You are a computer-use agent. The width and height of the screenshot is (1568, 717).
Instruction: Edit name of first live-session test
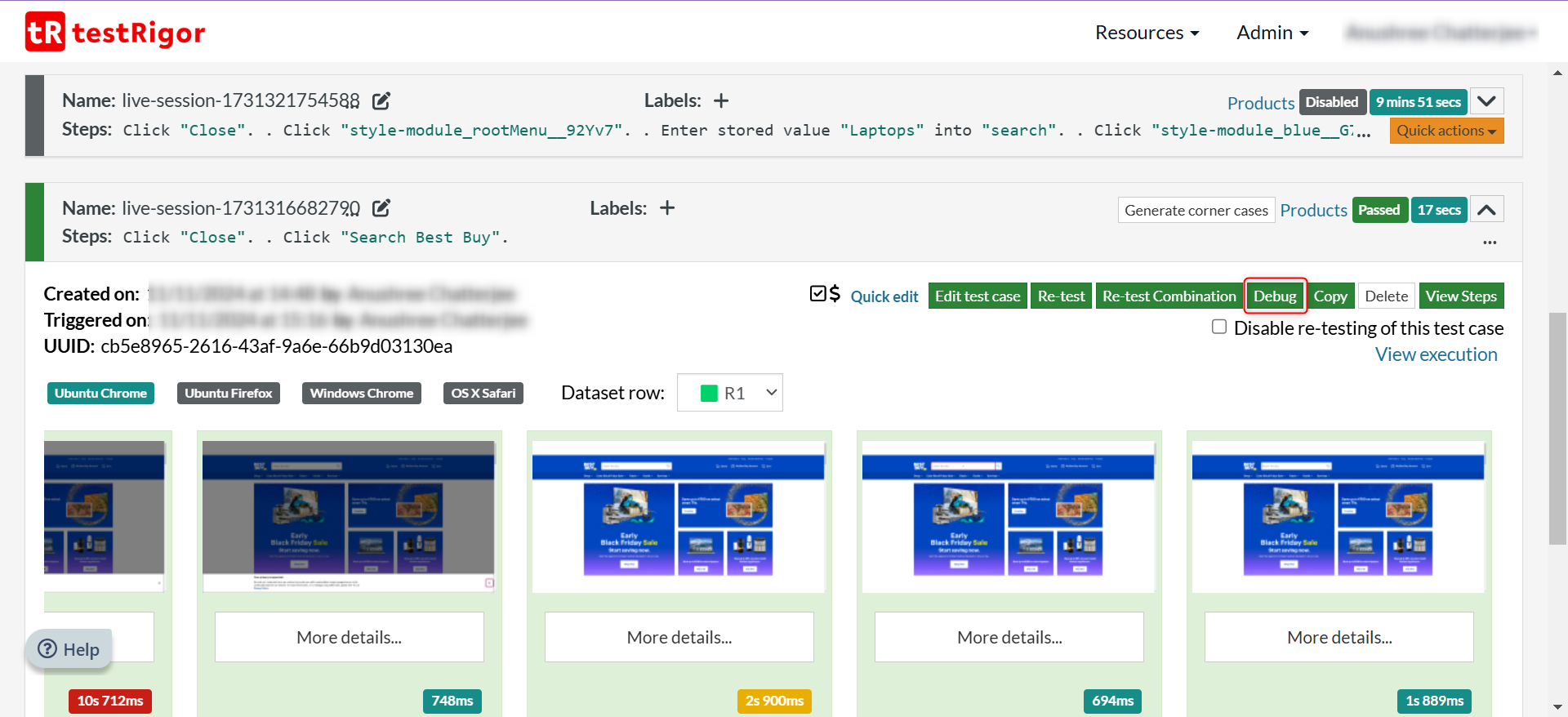click(381, 101)
